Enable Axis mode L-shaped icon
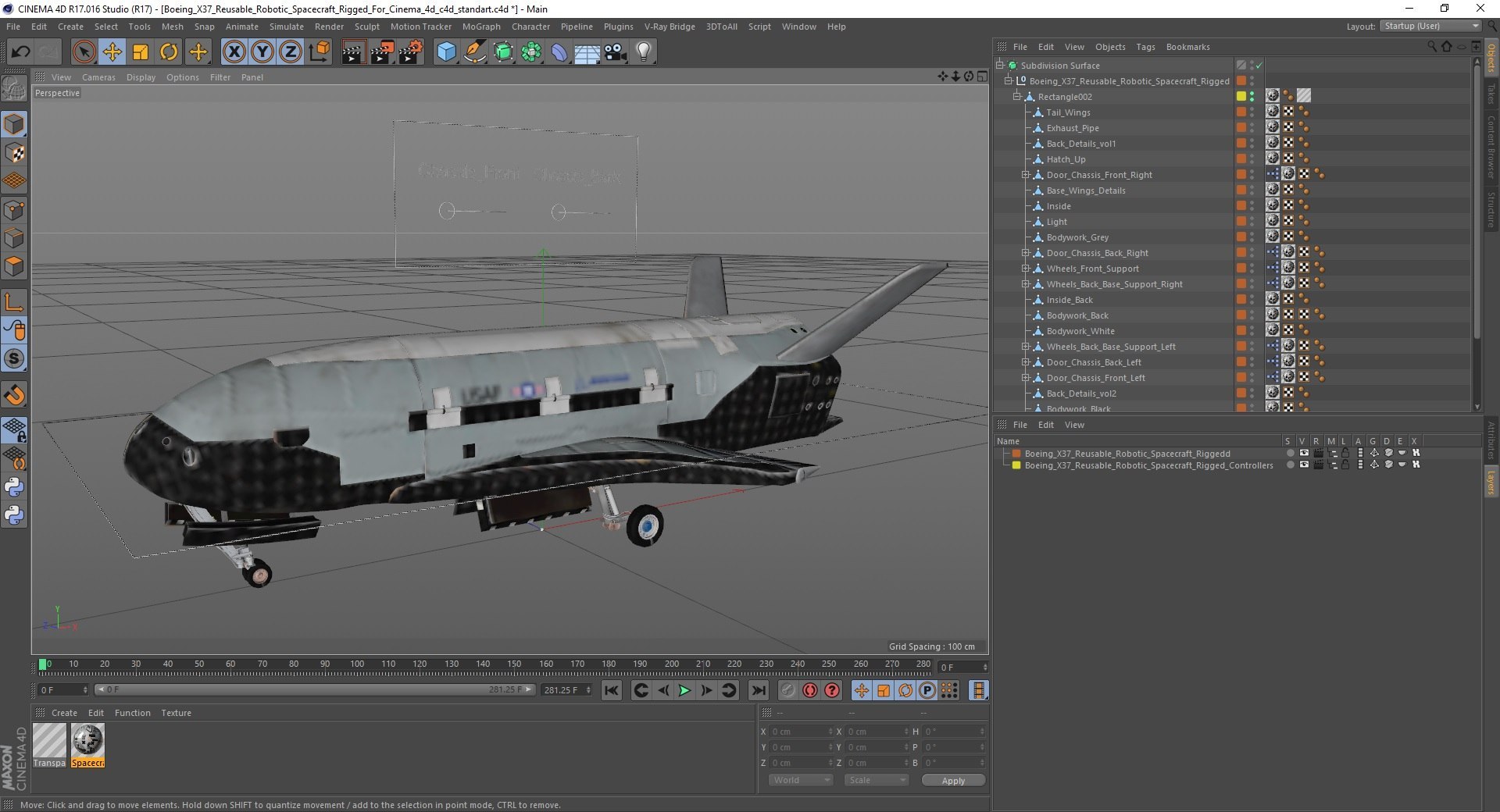 click(14, 301)
